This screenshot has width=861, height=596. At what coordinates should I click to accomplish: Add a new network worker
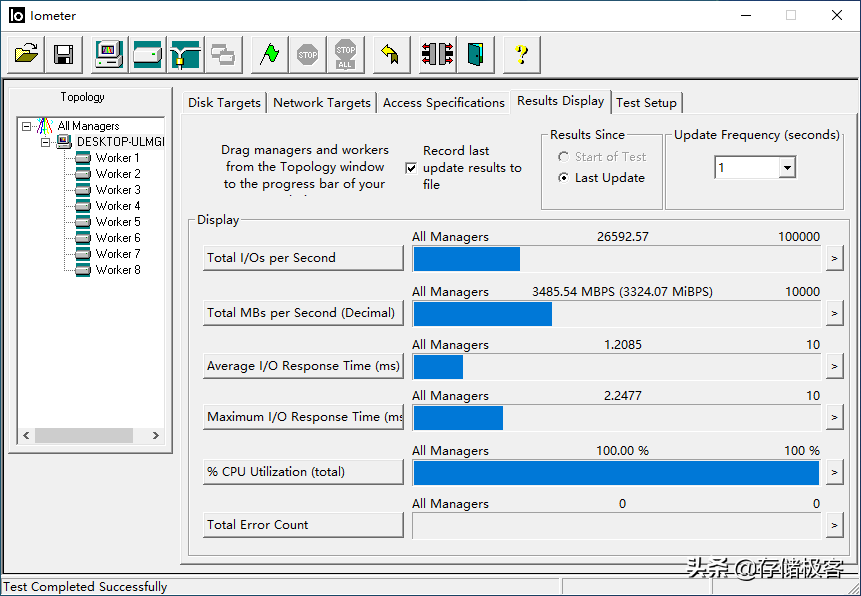coord(185,54)
